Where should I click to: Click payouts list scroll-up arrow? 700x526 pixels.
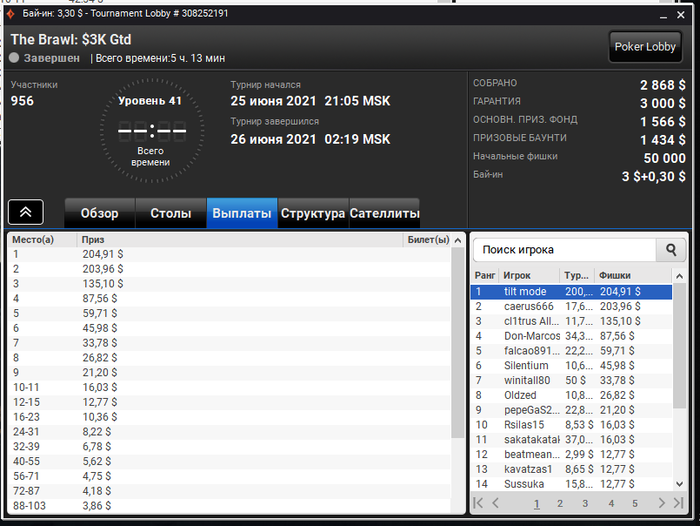point(458,241)
